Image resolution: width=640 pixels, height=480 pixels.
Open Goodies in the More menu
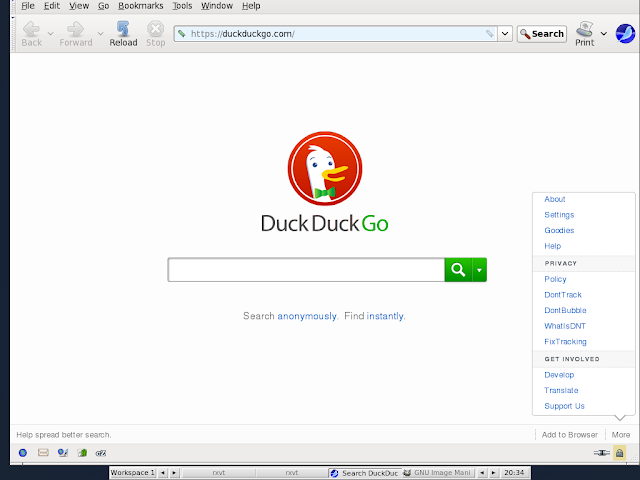click(559, 230)
